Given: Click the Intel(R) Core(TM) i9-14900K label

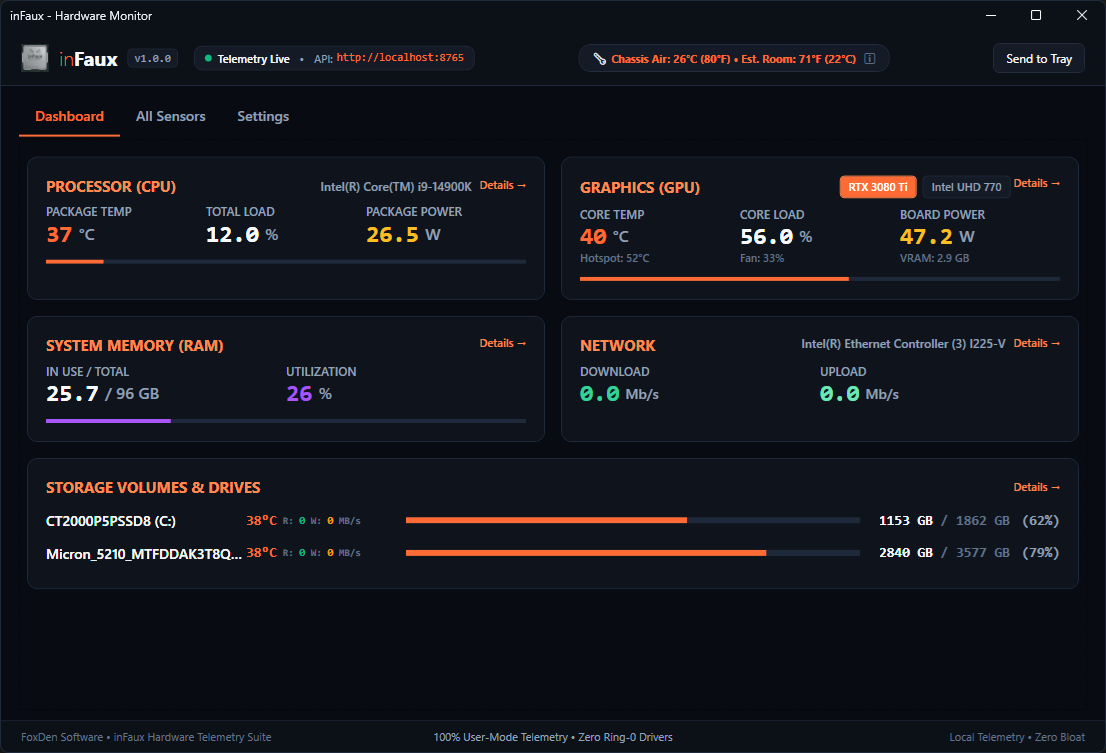Looking at the screenshot, I should (x=396, y=187).
